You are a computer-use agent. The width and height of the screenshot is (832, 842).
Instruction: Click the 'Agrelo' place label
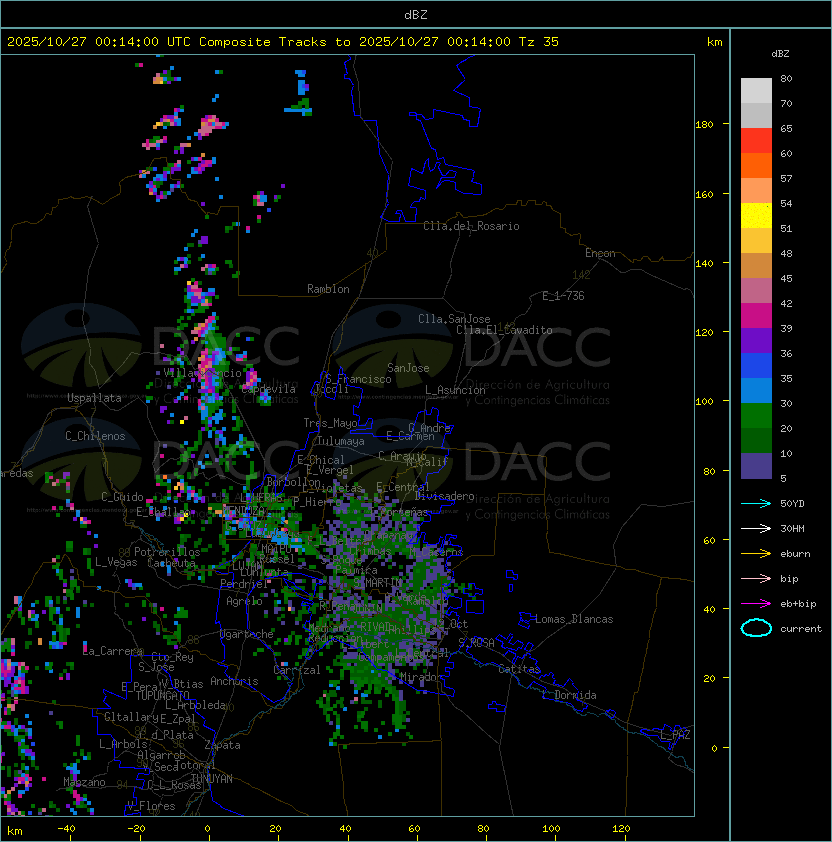(x=244, y=601)
